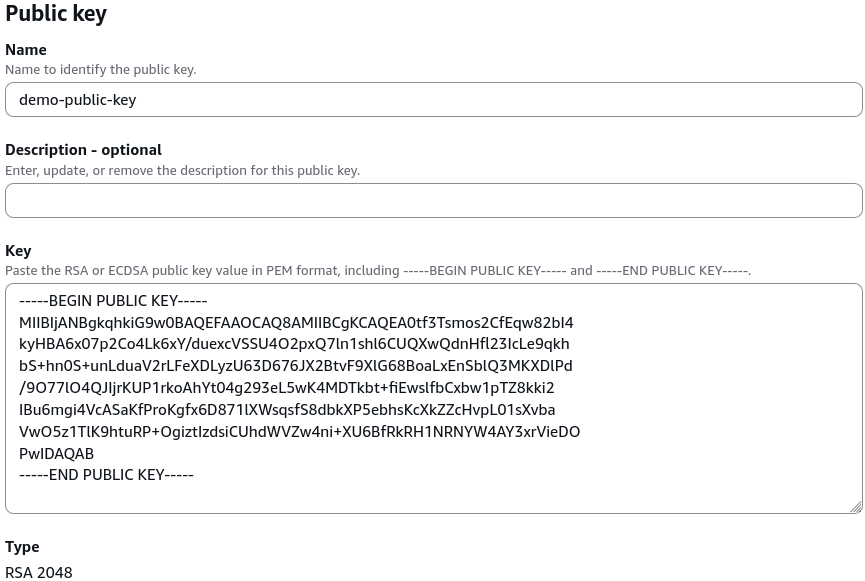Screen dimensions: 865x581
Task: Click the last key line PwIDAQAB
Action: [56, 454]
